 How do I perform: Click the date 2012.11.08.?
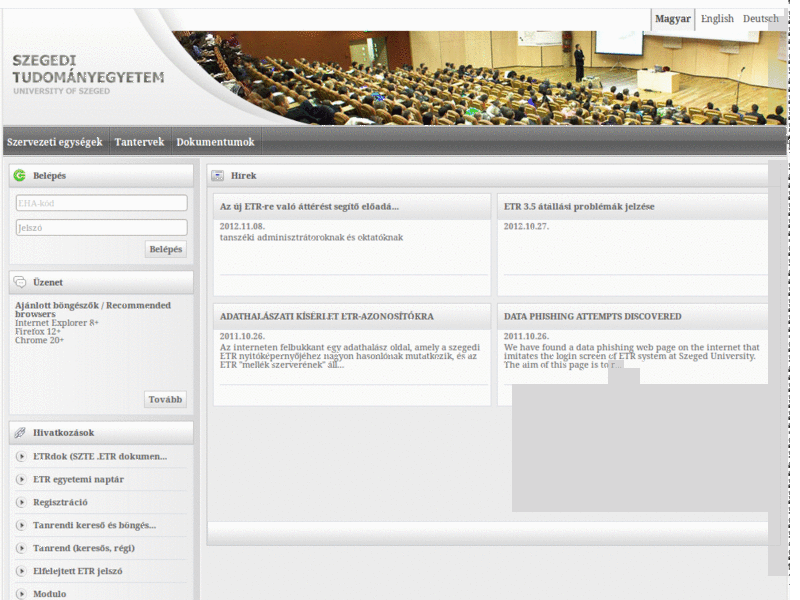(242, 227)
